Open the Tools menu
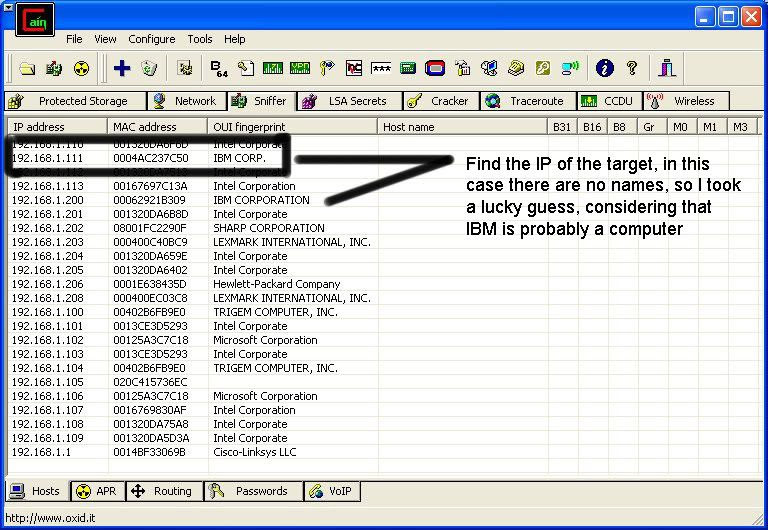The width and height of the screenshot is (768, 530). click(200, 39)
